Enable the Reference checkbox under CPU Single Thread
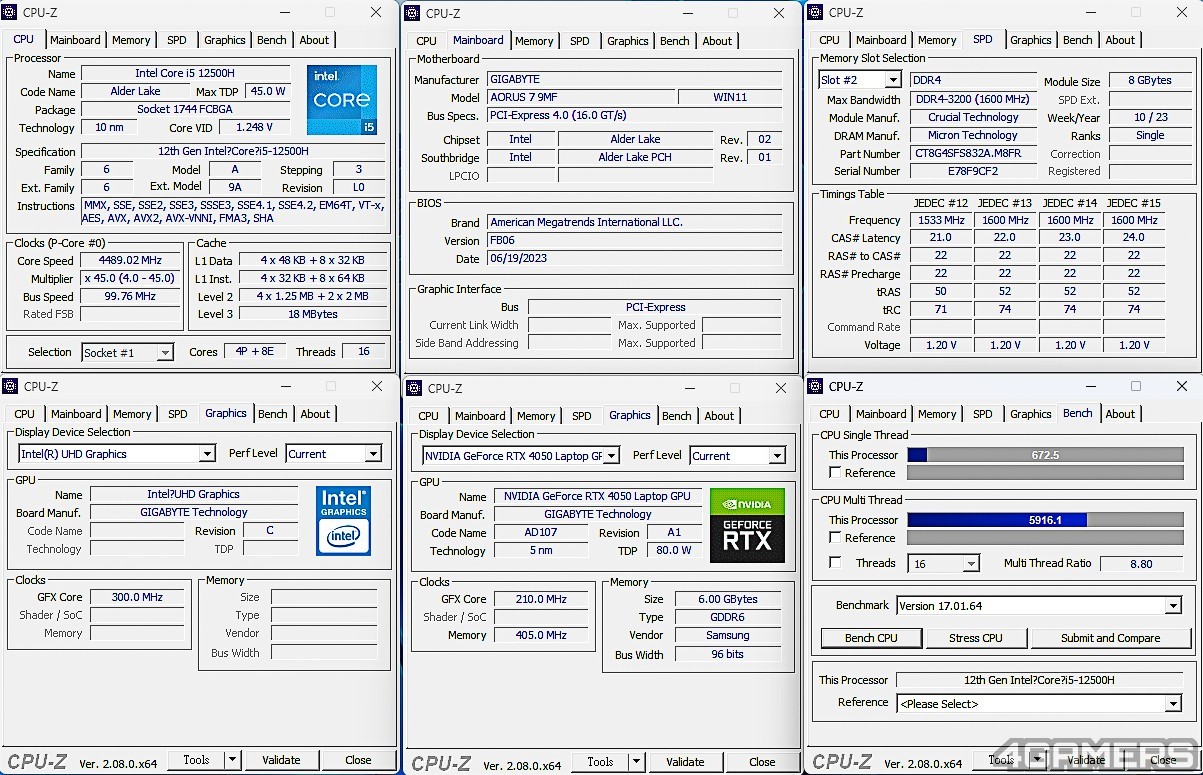Viewport: 1203px width, 775px height. (835, 473)
